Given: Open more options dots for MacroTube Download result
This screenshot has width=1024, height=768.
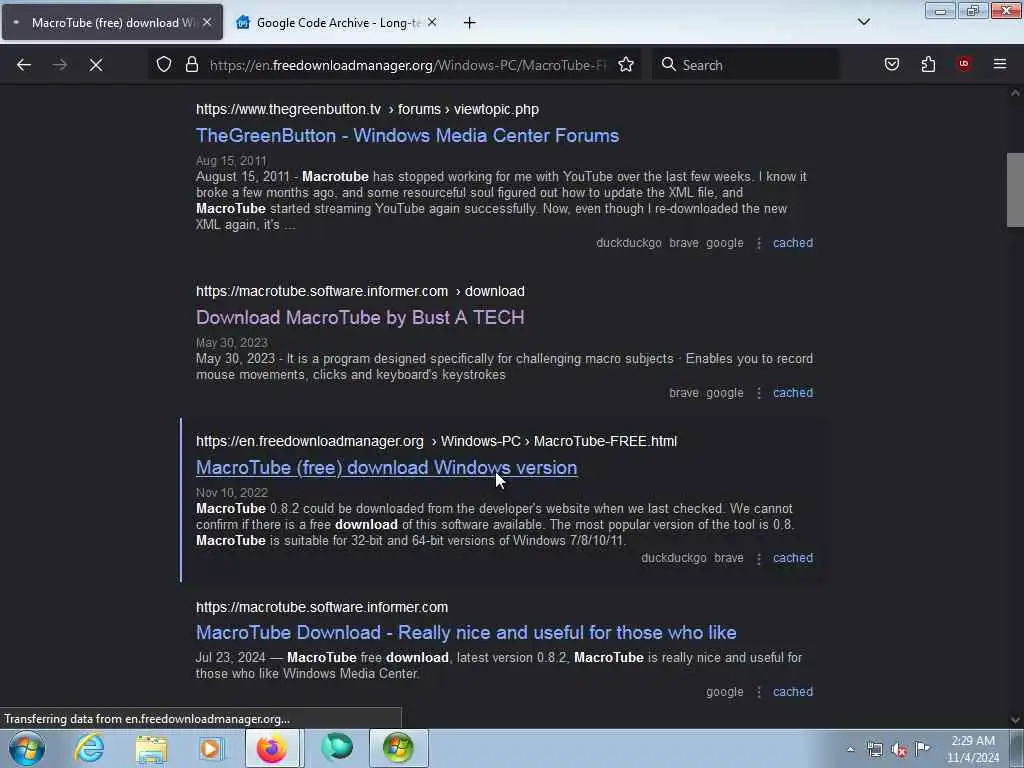Looking at the screenshot, I should (x=759, y=692).
